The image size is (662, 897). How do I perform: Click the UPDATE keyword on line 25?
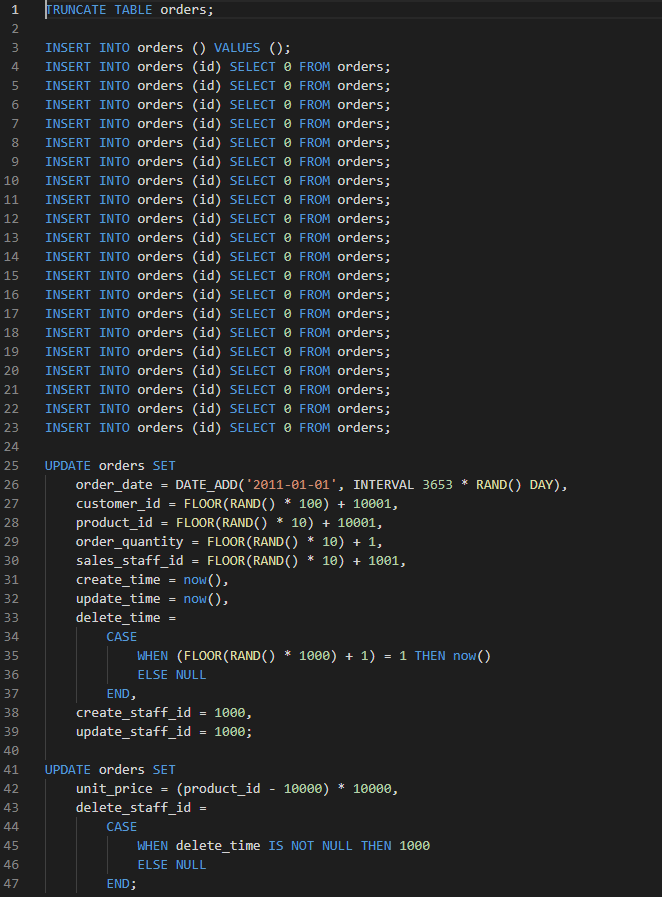[x=68, y=465]
